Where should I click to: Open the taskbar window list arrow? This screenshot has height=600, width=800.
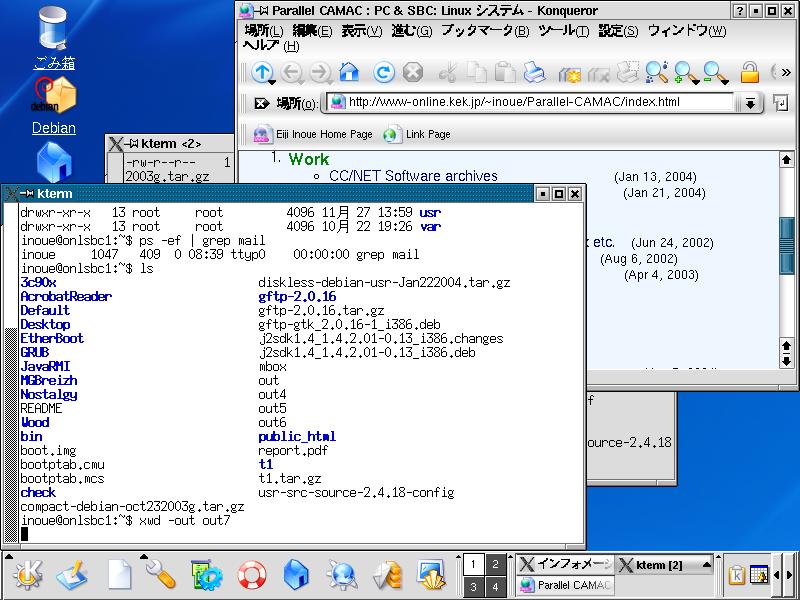pos(707,565)
